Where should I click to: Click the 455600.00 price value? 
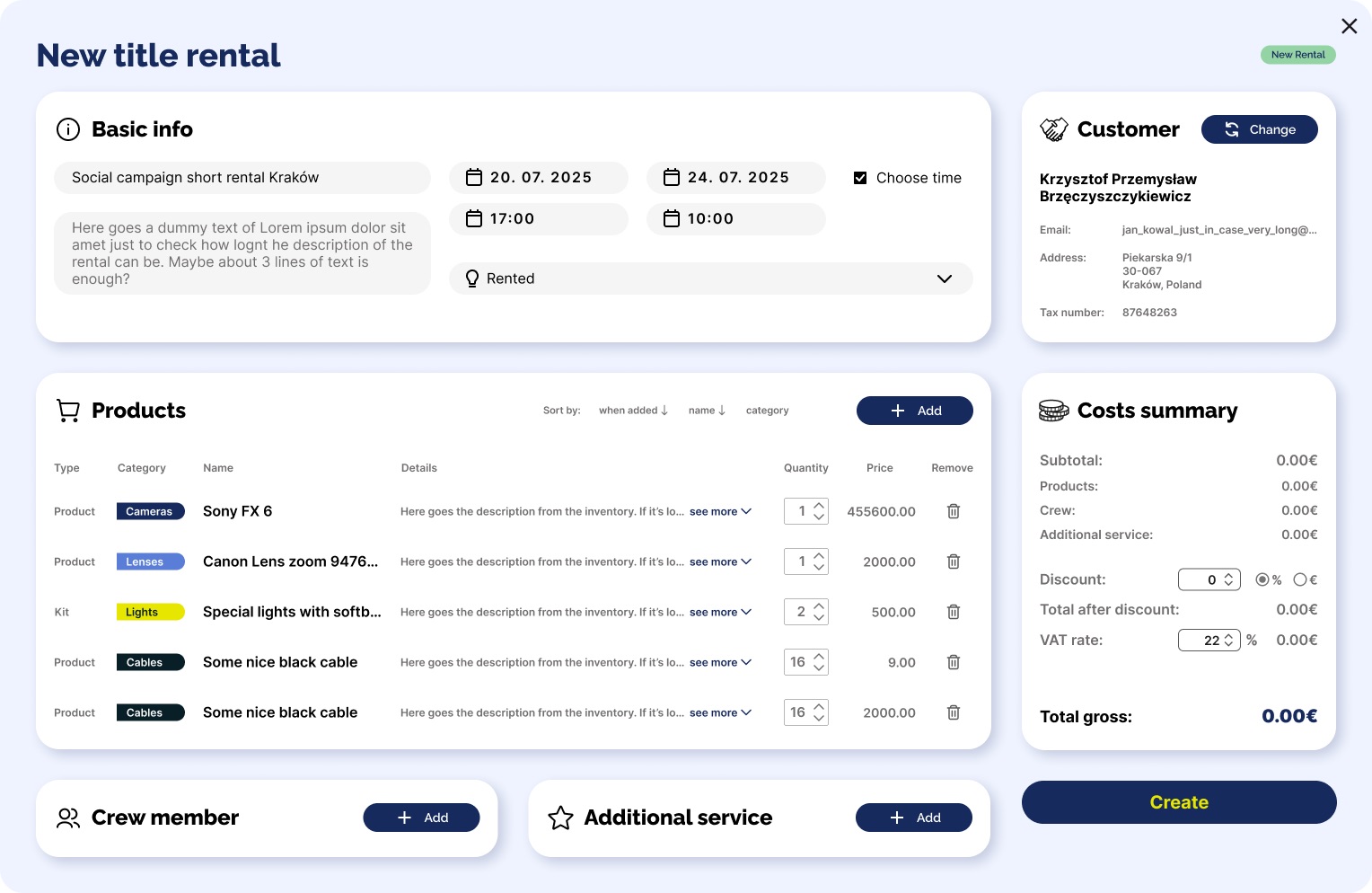(x=882, y=511)
